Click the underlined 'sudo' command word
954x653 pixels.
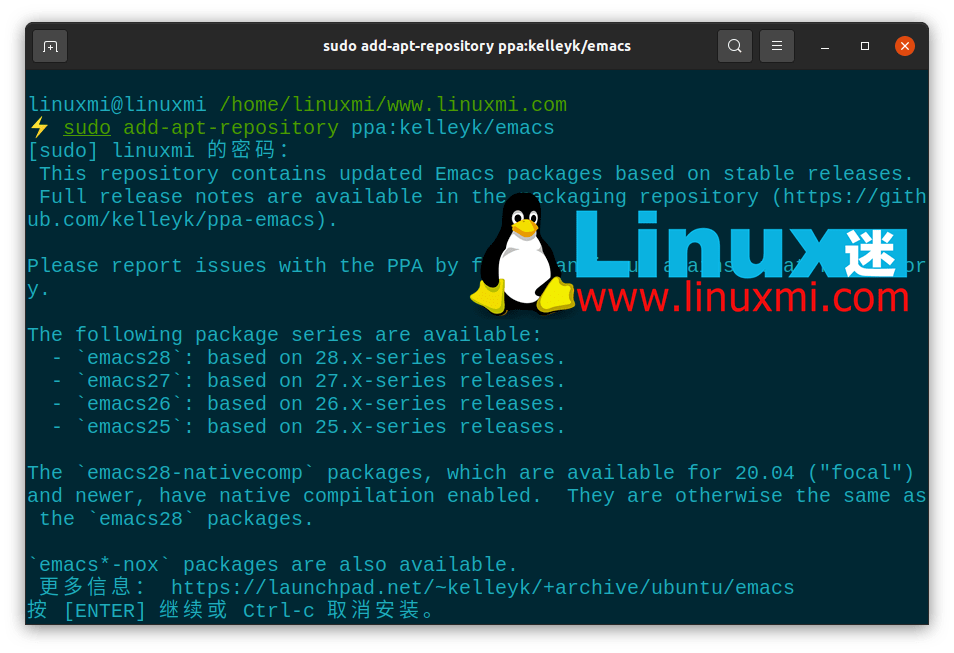coord(87,128)
